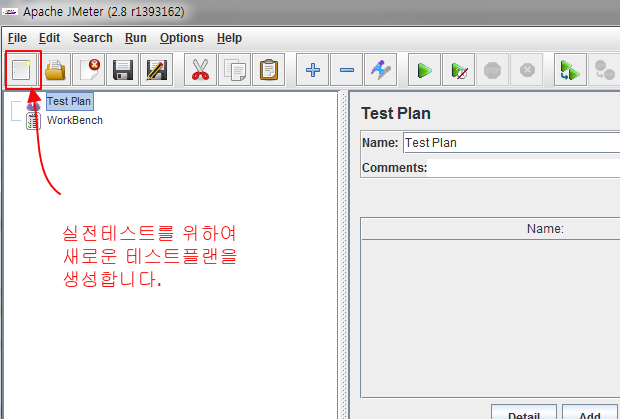Click the Name: column header of variables table
The height and width of the screenshot is (419, 620).
(x=545, y=228)
